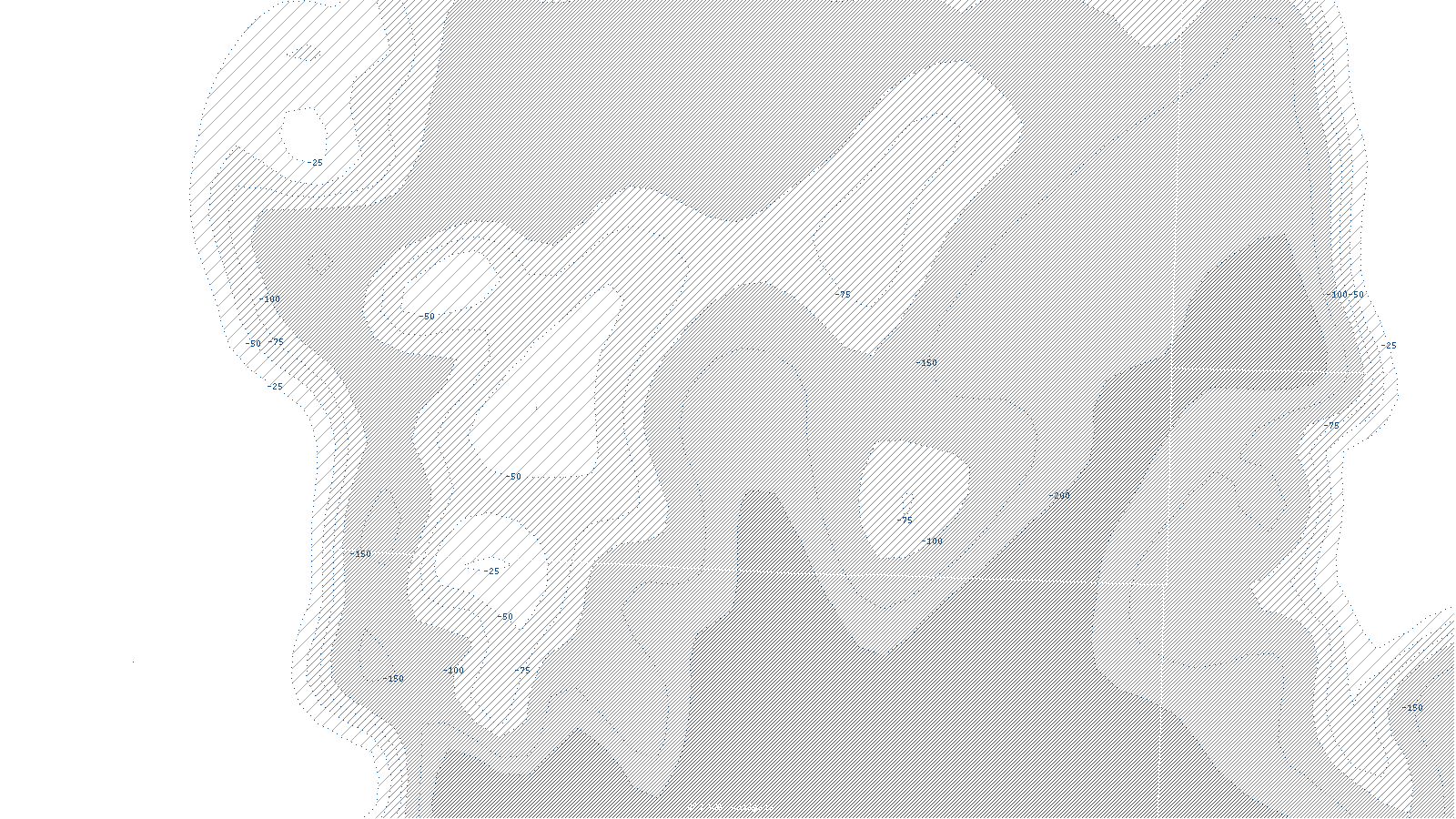Click the -200 contour label
Screen dimensions: 1456x819
1059,496
